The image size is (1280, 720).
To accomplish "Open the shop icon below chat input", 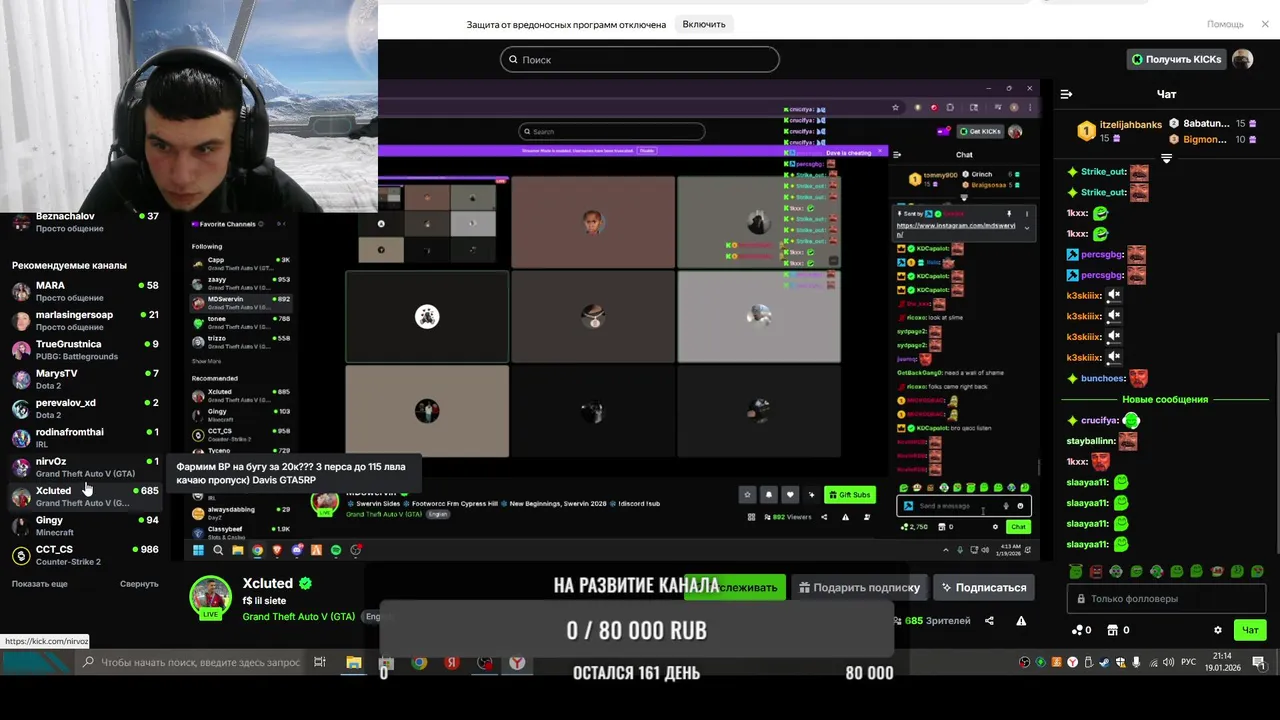I will coord(1113,630).
